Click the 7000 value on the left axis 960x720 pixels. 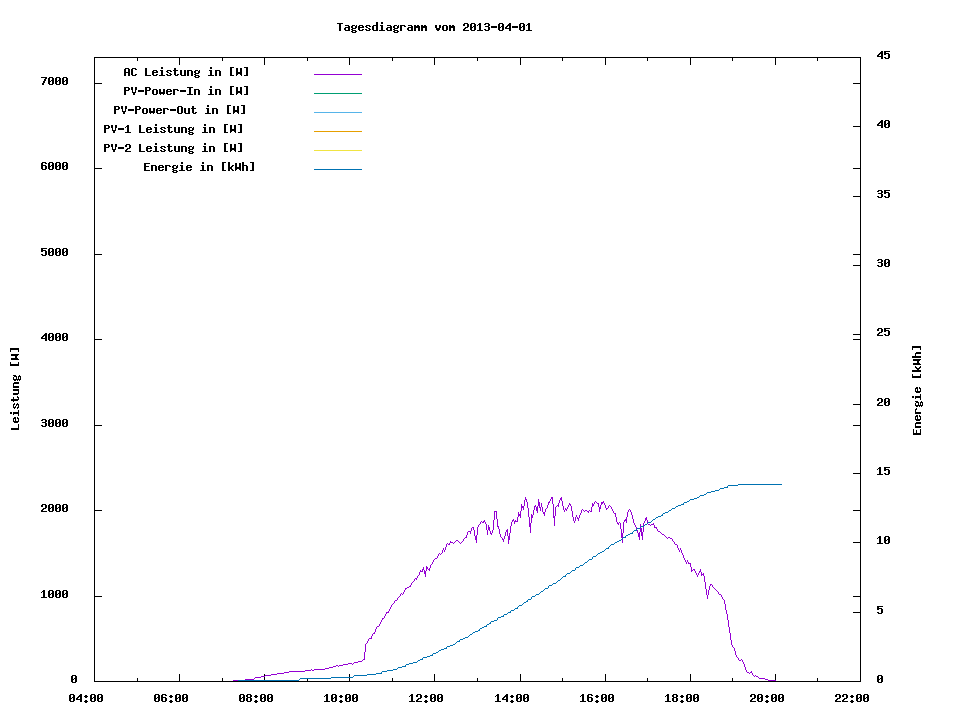pos(53,81)
